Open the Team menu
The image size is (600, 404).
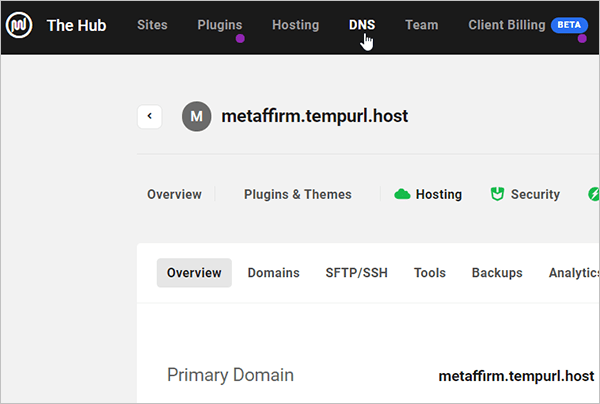click(422, 25)
